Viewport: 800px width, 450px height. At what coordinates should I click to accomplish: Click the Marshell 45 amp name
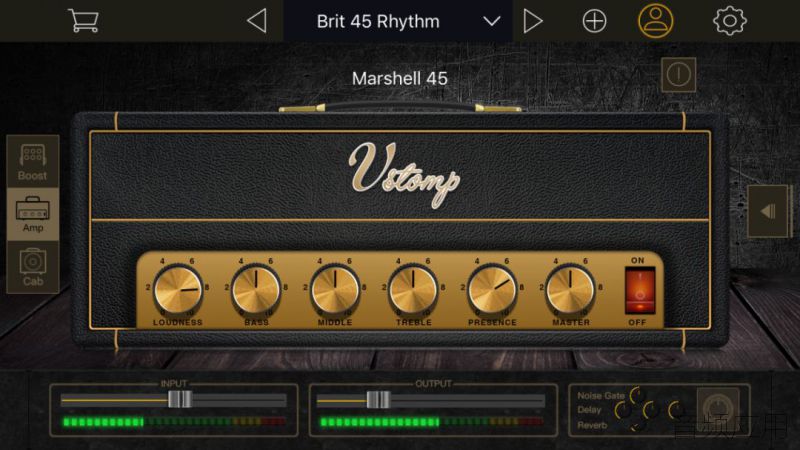point(399,78)
